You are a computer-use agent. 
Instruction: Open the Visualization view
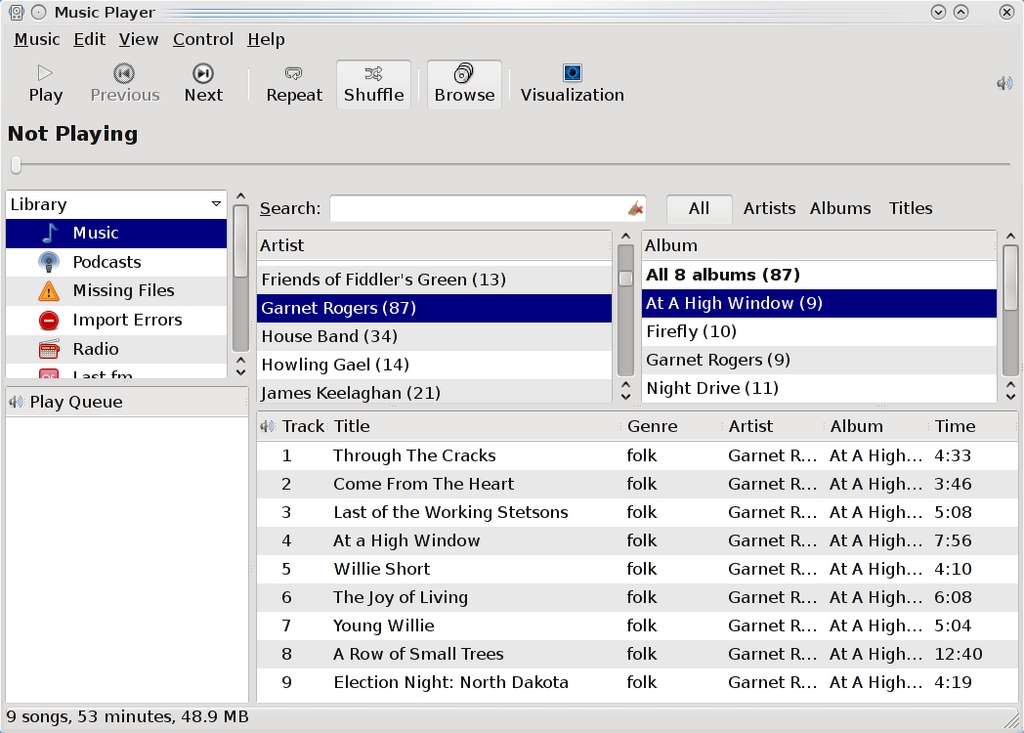point(571,83)
